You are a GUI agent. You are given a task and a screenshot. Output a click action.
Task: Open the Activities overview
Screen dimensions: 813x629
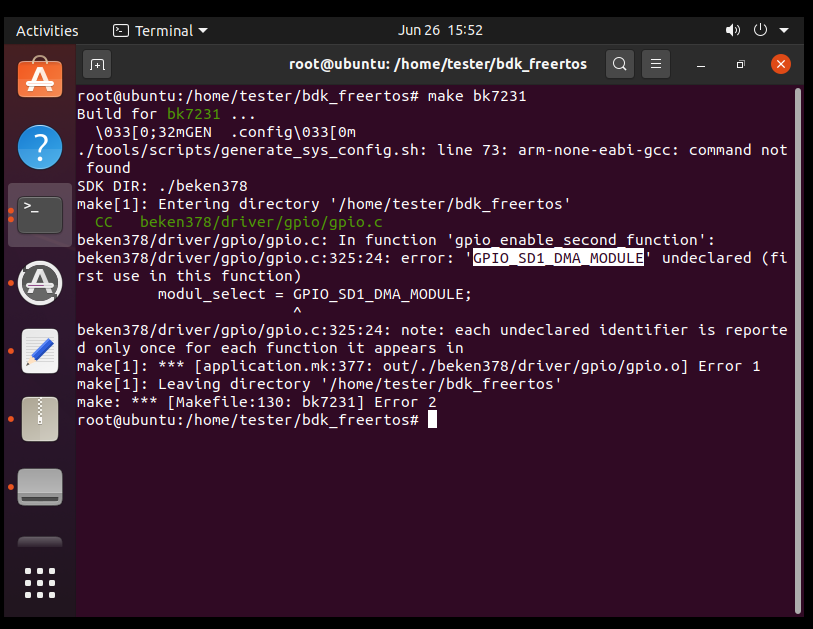coord(46,30)
